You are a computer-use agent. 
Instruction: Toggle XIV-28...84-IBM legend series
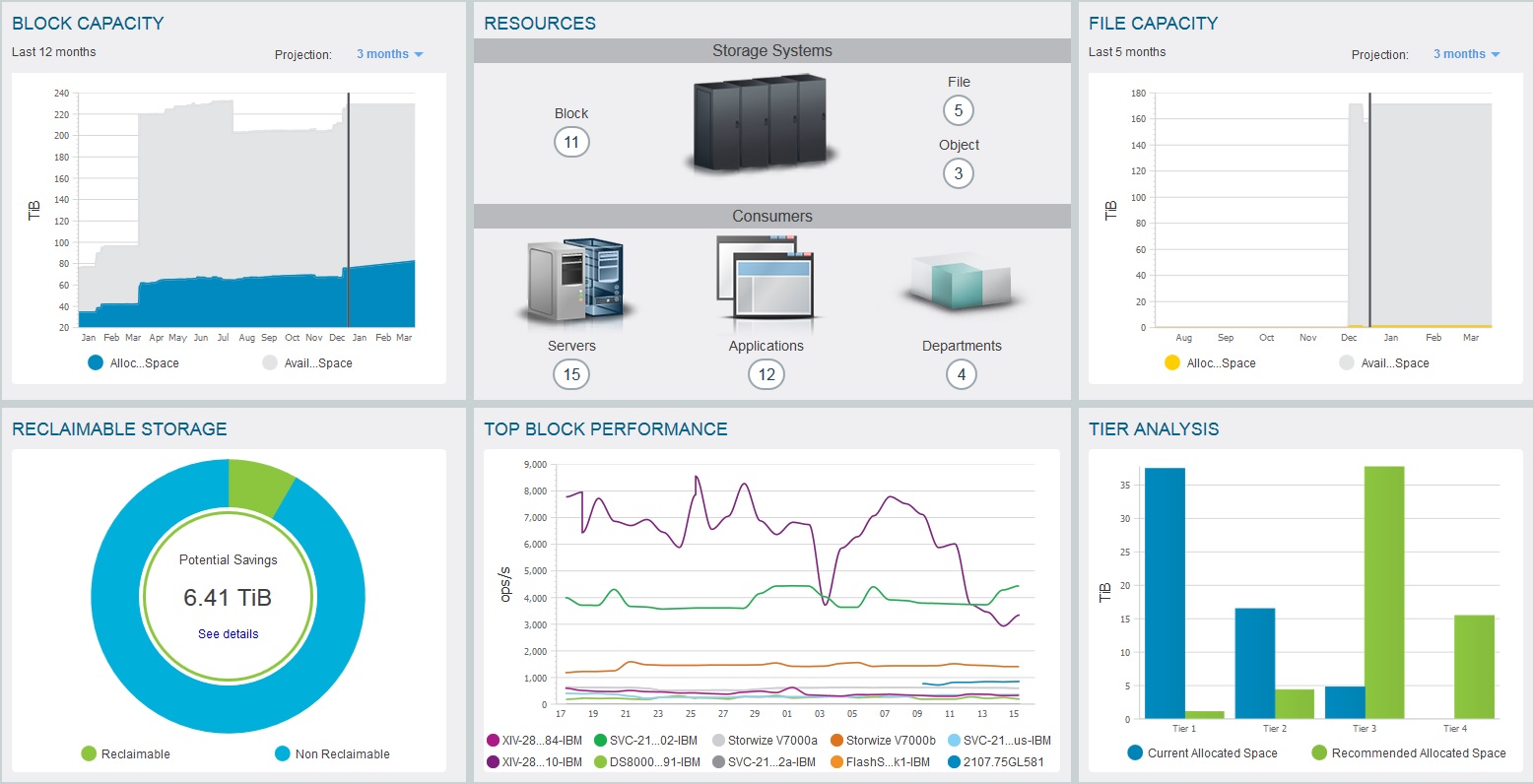(x=534, y=740)
